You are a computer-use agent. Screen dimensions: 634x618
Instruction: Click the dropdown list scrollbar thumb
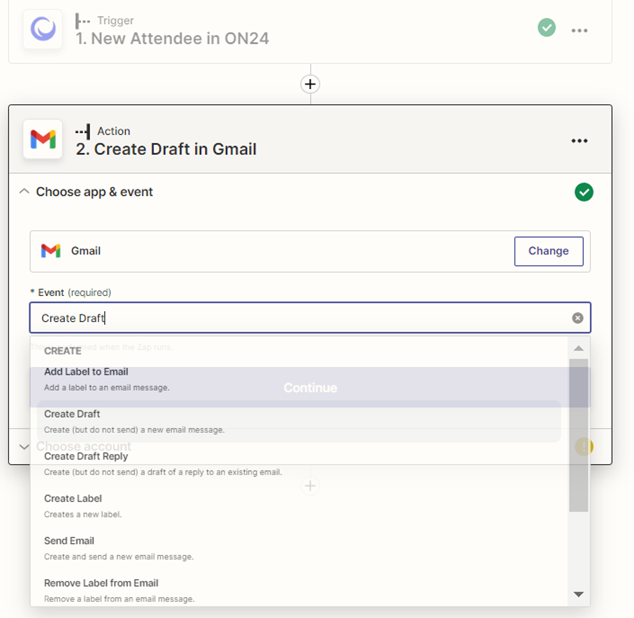tap(578, 435)
